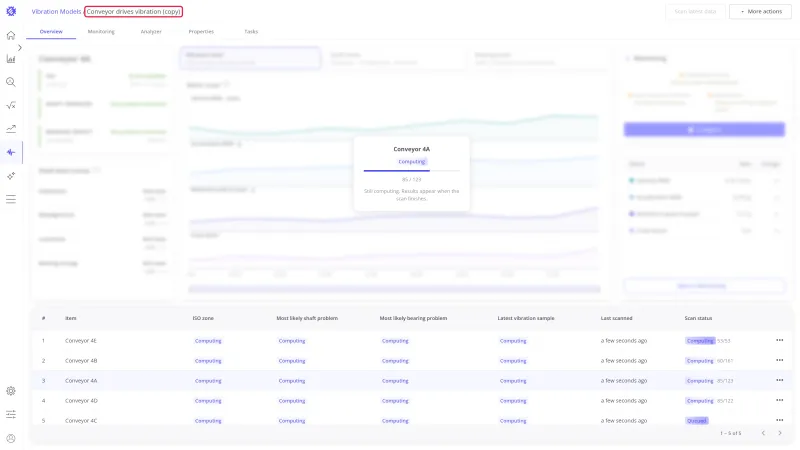This screenshot has height=450, width=800.
Task: Click the 1 – 5 of 5 pagination text
Action: coord(731,433)
